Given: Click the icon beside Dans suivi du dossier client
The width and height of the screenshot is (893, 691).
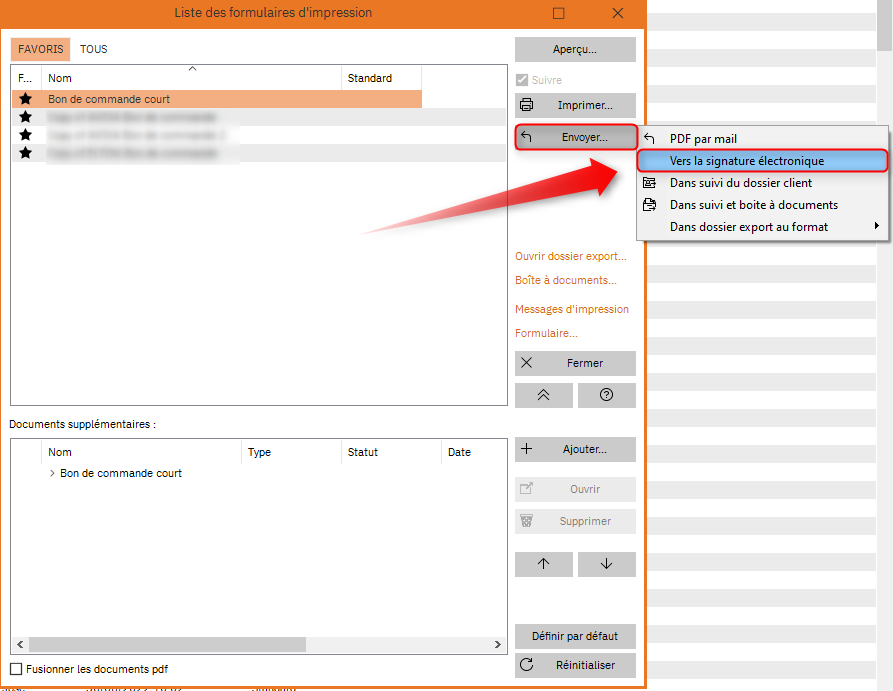Looking at the screenshot, I should (x=649, y=183).
